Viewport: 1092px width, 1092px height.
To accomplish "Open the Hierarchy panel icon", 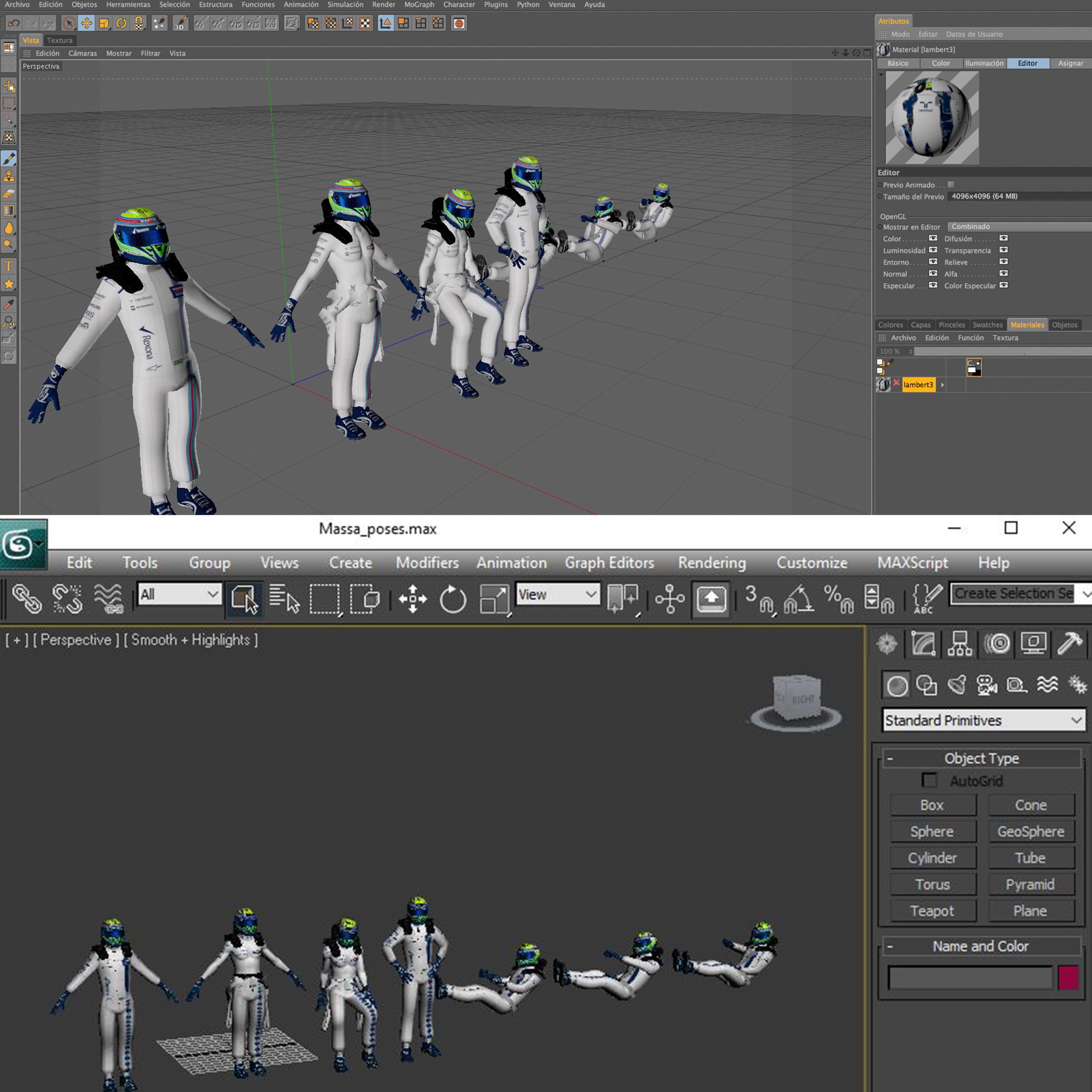I will (960, 644).
